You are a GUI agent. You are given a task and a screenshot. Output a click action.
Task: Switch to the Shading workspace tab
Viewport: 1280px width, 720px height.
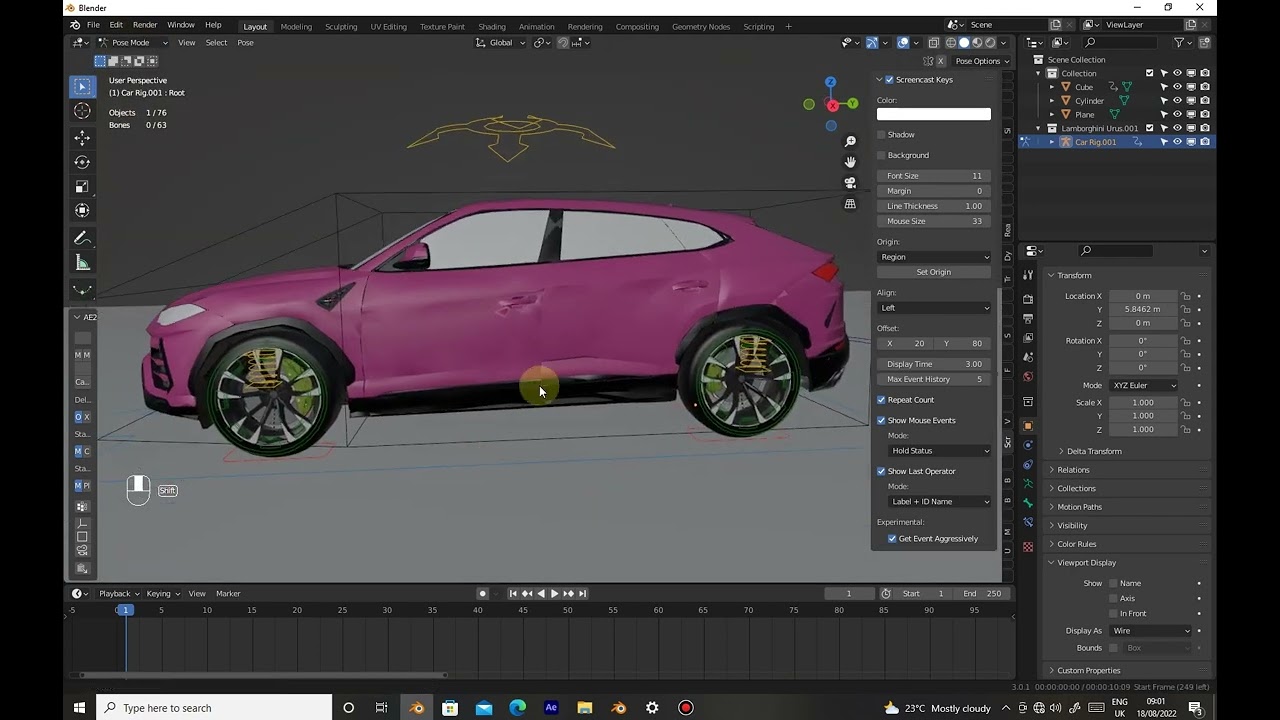pos(491,27)
